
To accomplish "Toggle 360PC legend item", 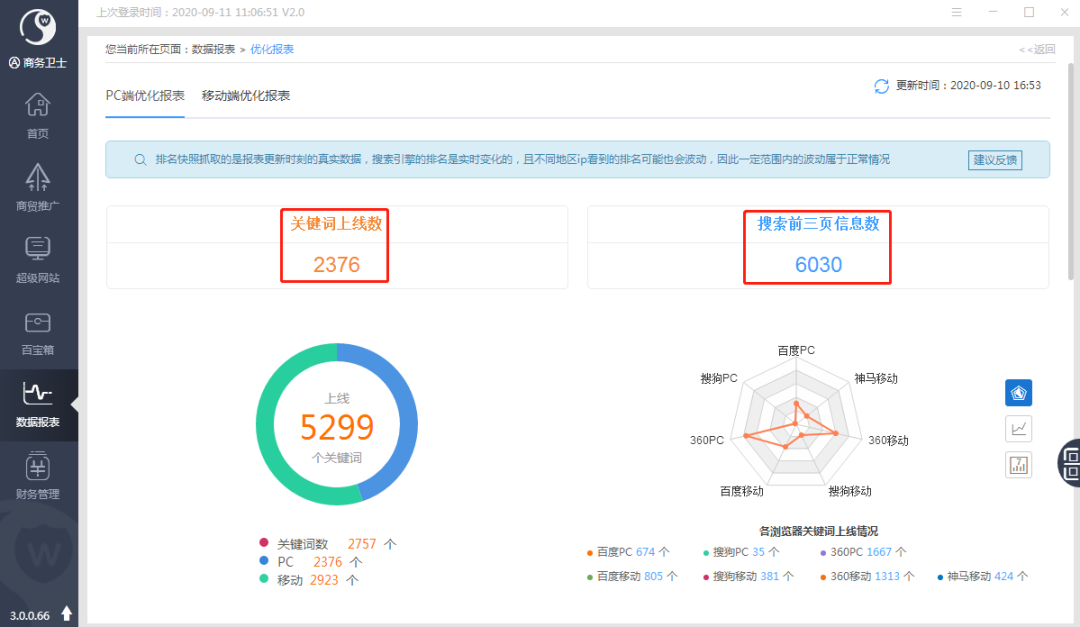I will 863,552.
